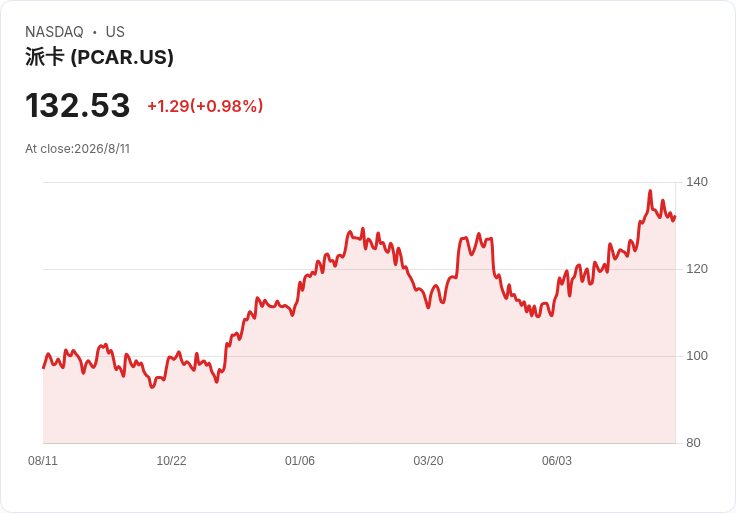
Task: Click the chart's highest peak near 140
Action: pos(650,191)
